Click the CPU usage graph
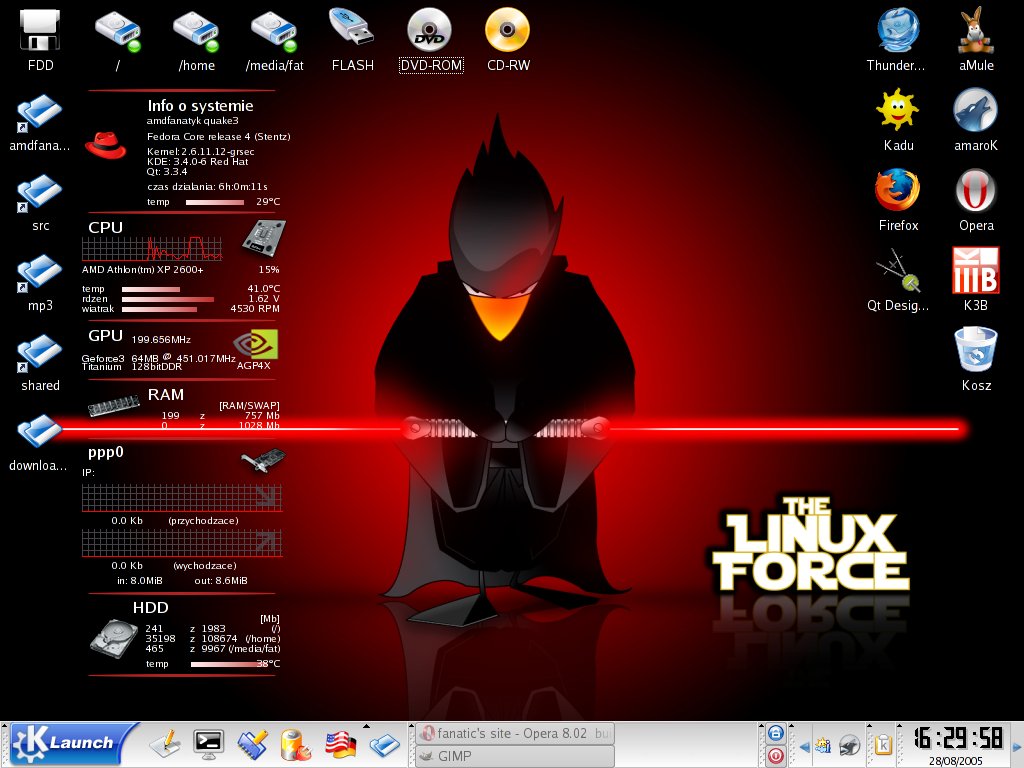The width and height of the screenshot is (1024, 768). point(152,249)
